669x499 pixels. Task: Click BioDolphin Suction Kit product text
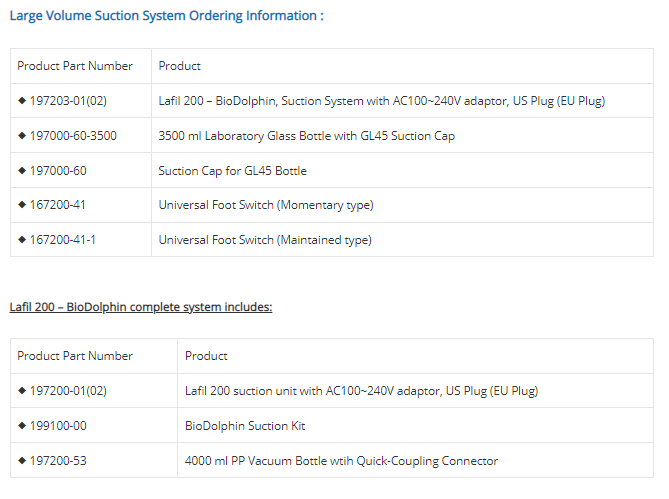pyautogui.click(x=245, y=426)
